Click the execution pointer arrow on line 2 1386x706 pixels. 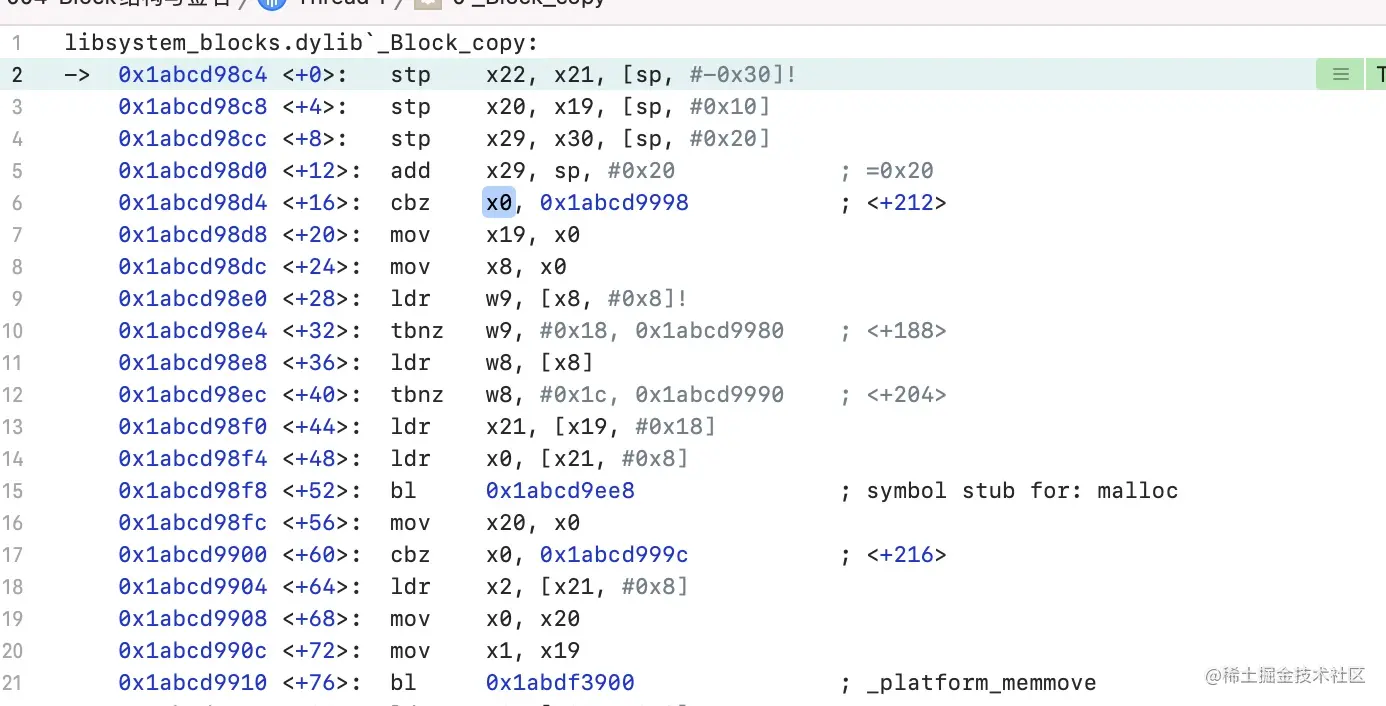tap(77, 74)
